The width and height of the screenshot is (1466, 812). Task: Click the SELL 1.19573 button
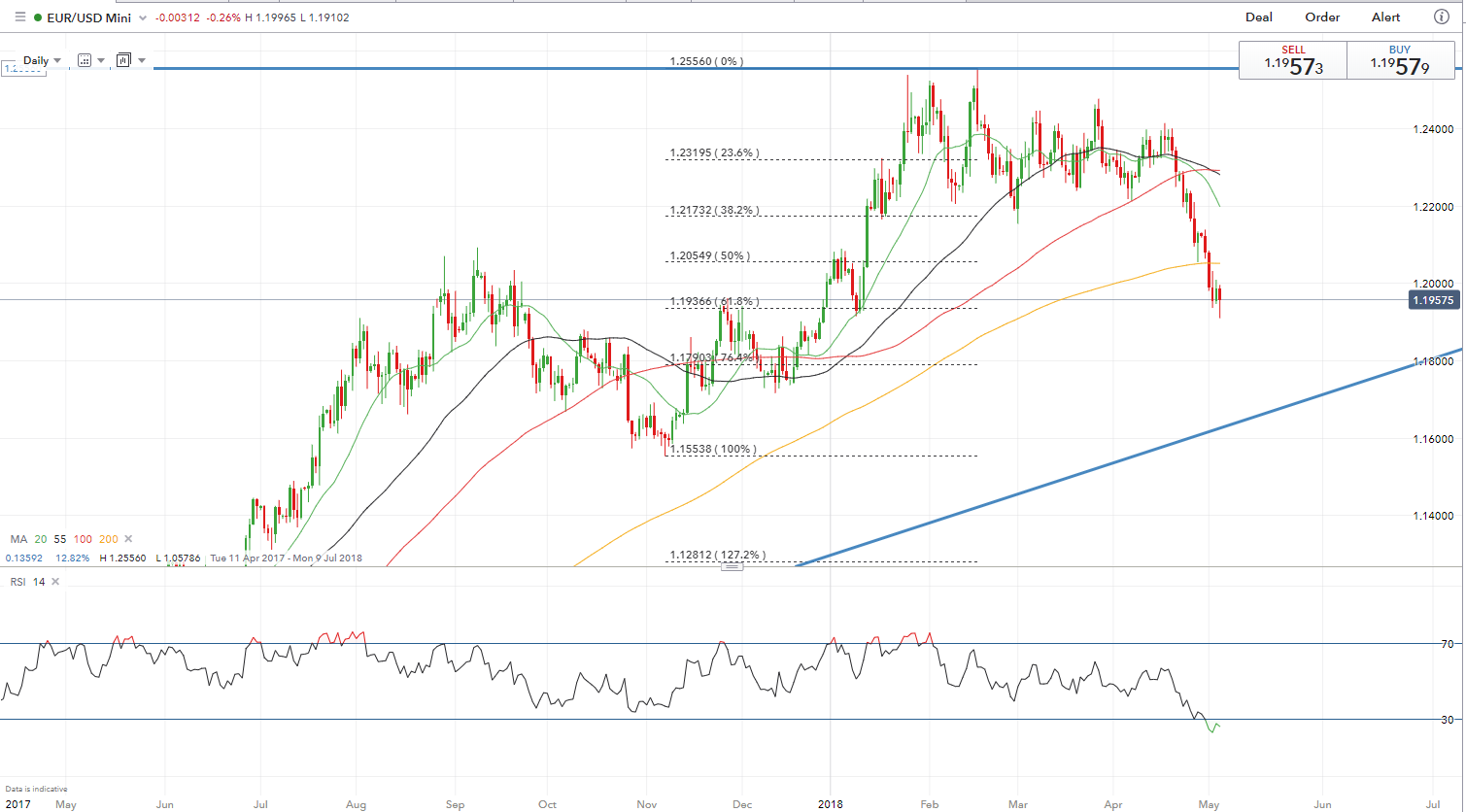pos(1293,60)
